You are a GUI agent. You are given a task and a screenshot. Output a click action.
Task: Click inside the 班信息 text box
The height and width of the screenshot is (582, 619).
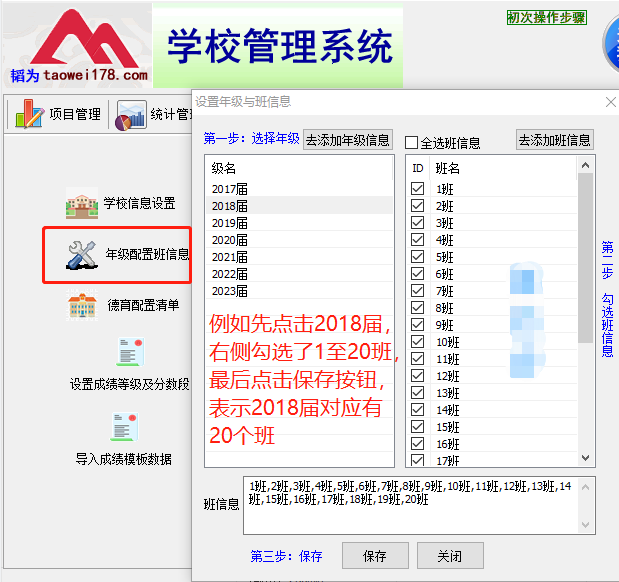(x=411, y=505)
